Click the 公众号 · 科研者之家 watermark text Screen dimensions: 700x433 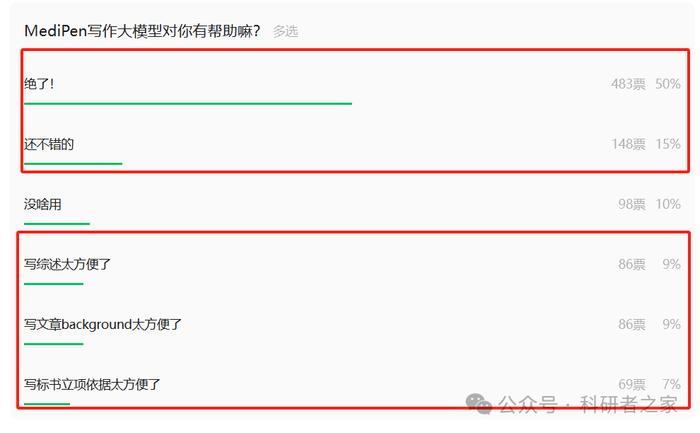pyautogui.click(x=588, y=404)
